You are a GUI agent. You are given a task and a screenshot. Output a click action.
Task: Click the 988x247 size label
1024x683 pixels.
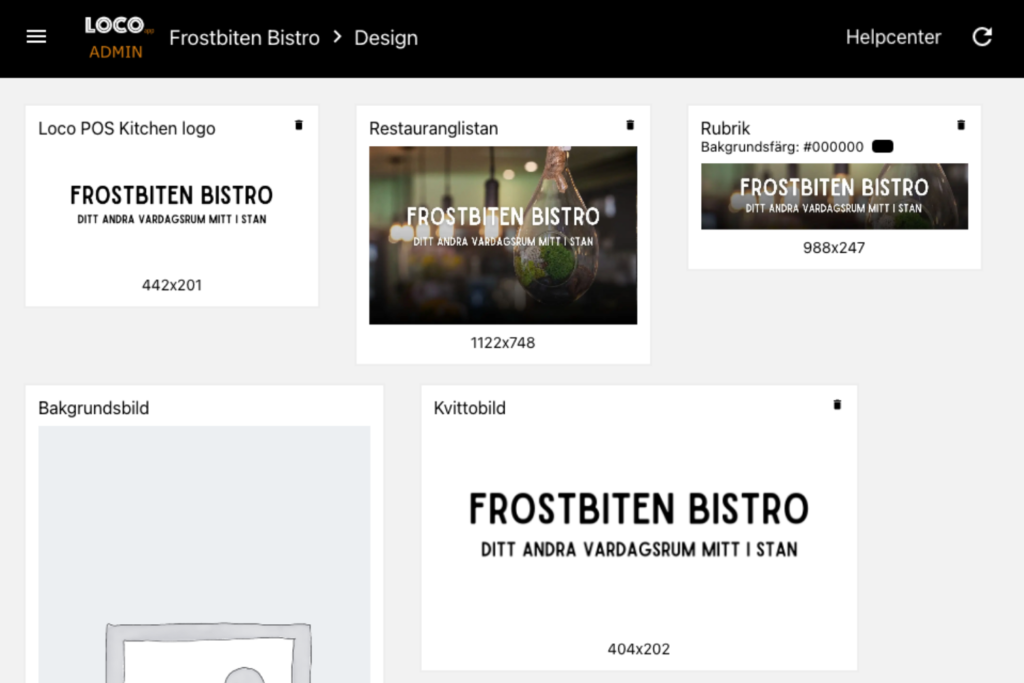(834, 248)
